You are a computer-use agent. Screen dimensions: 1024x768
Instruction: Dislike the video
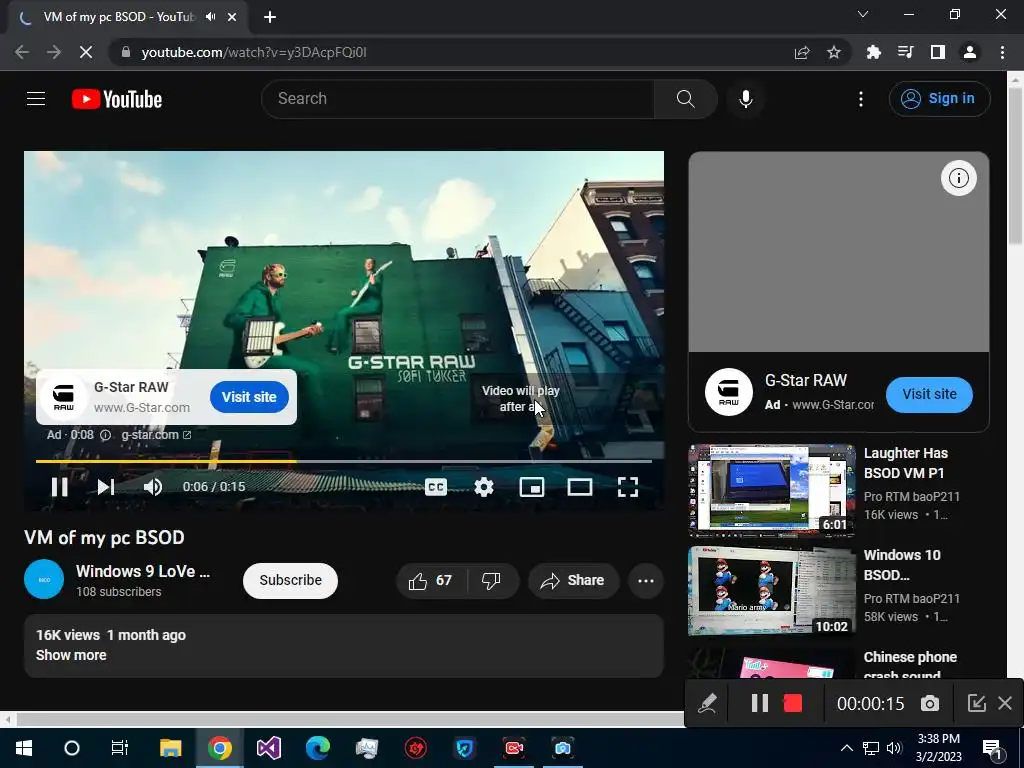[491, 581]
